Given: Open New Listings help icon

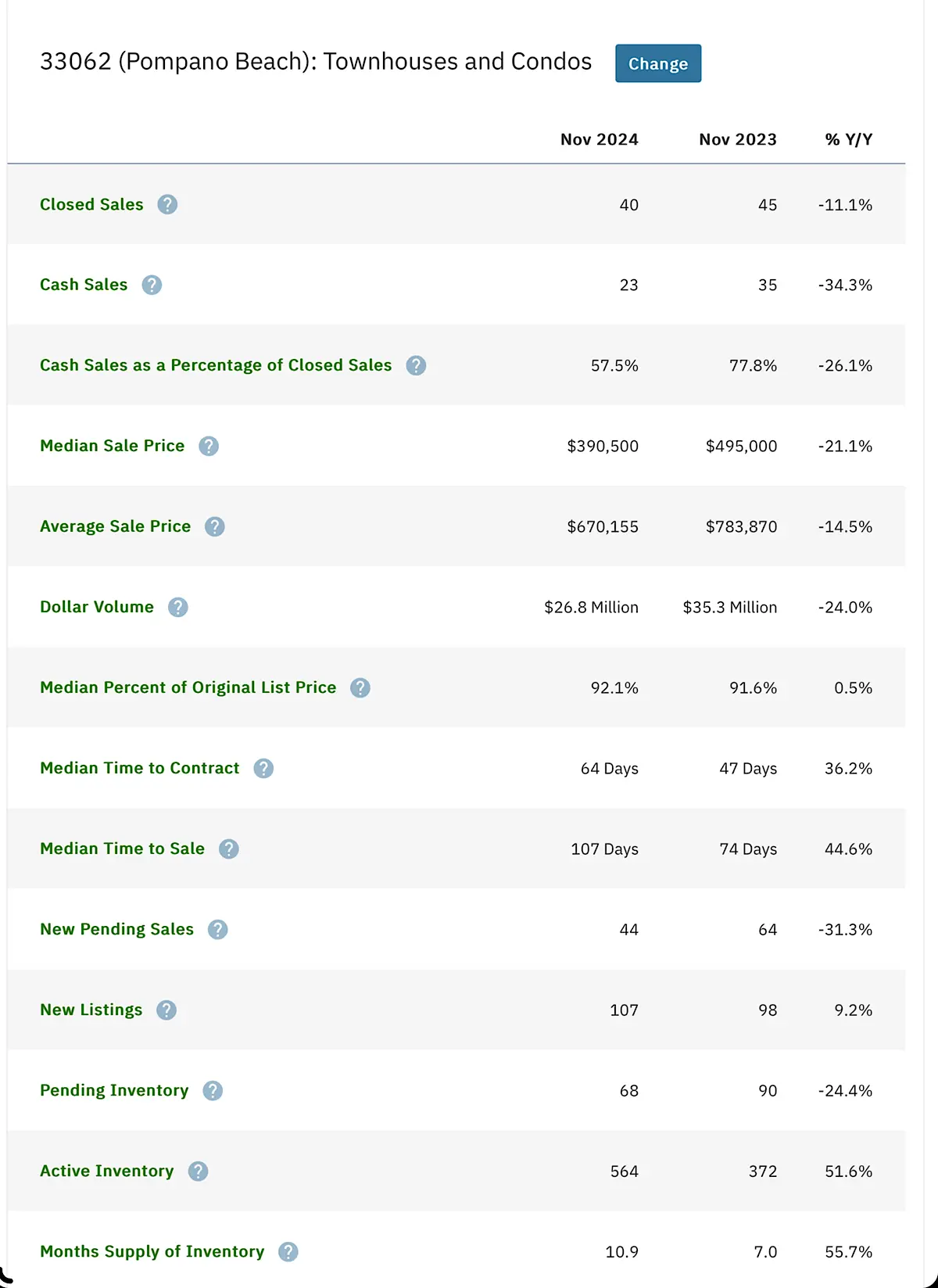Looking at the screenshot, I should pyautogui.click(x=166, y=1010).
